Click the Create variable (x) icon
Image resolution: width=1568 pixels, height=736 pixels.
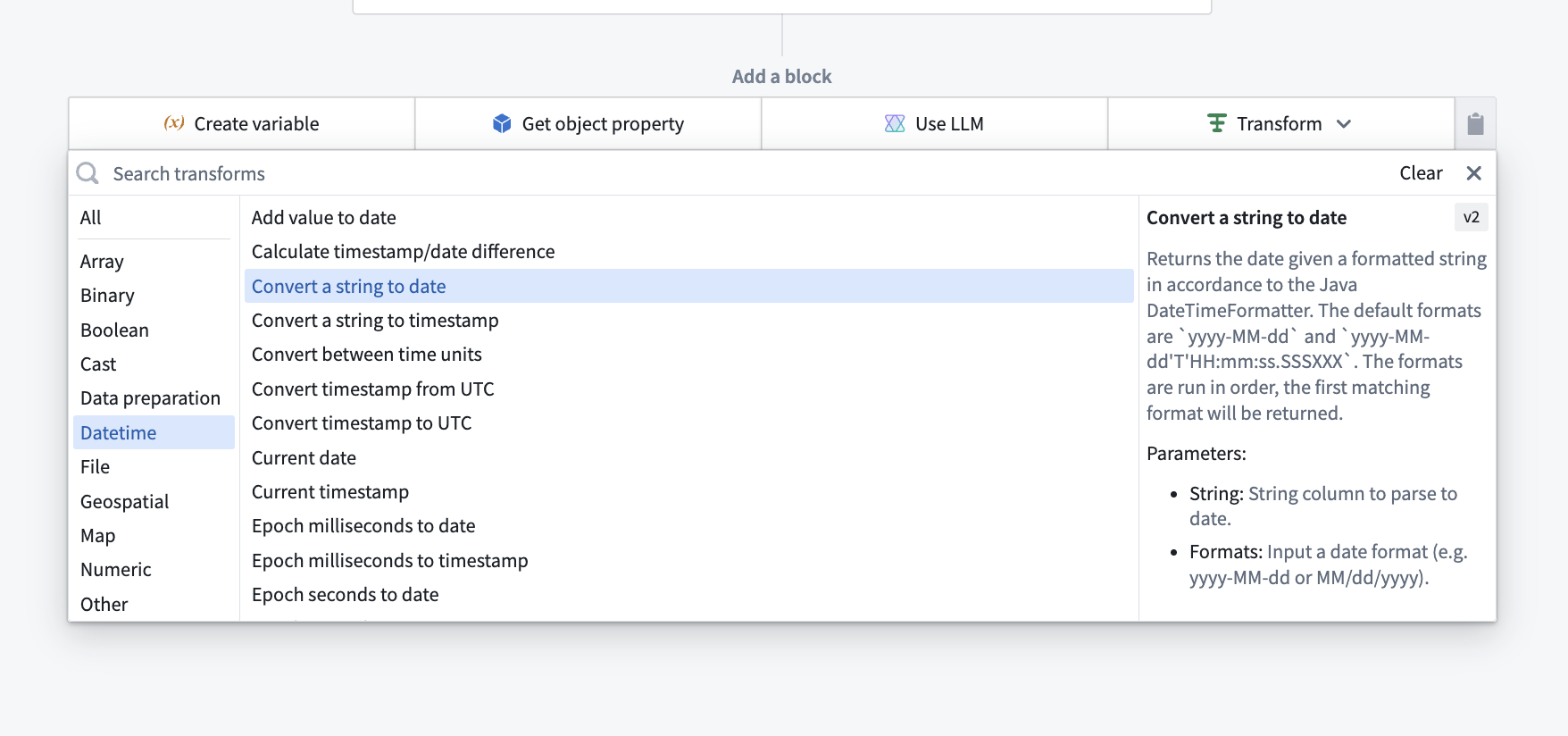tap(174, 123)
